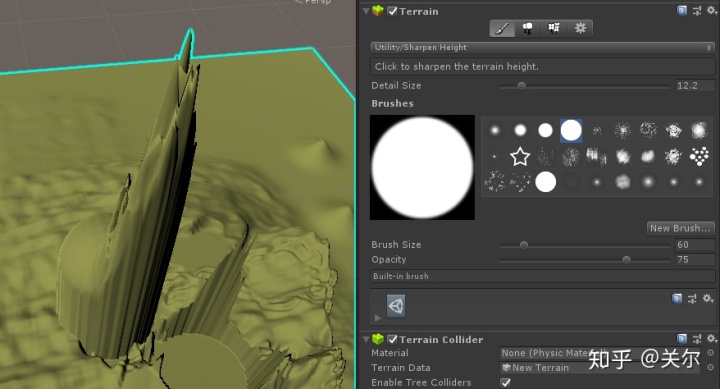Select the currently highlighted large round brush
The width and height of the screenshot is (720, 389).
pos(571,130)
